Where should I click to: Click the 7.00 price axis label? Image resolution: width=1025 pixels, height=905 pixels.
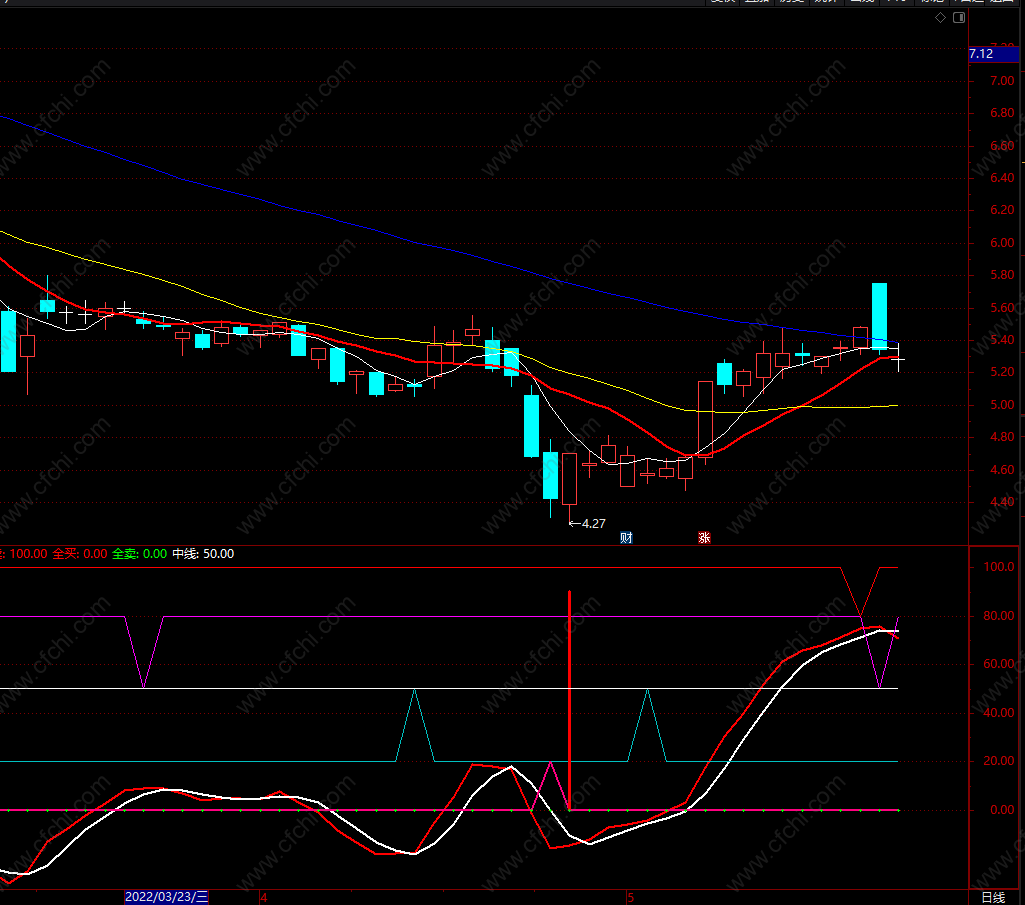coord(1002,81)
